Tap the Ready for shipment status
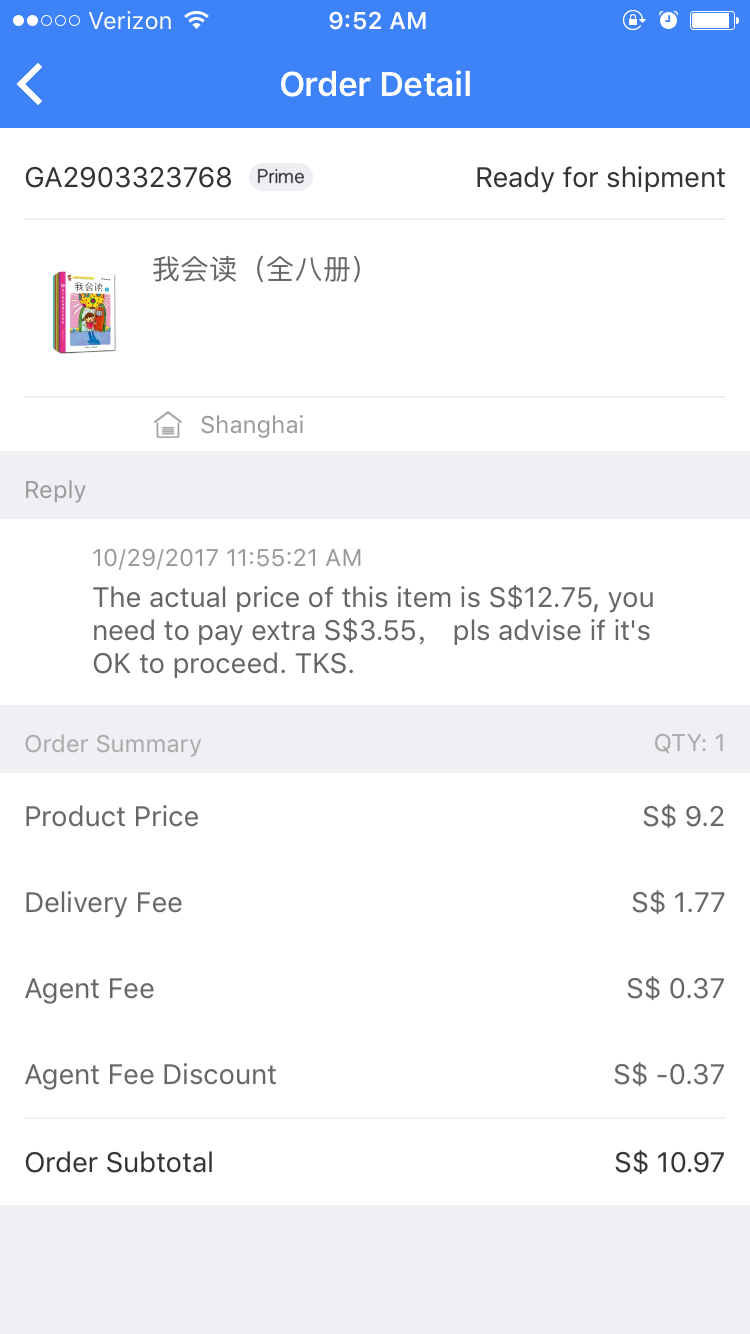 pos(600,178)
